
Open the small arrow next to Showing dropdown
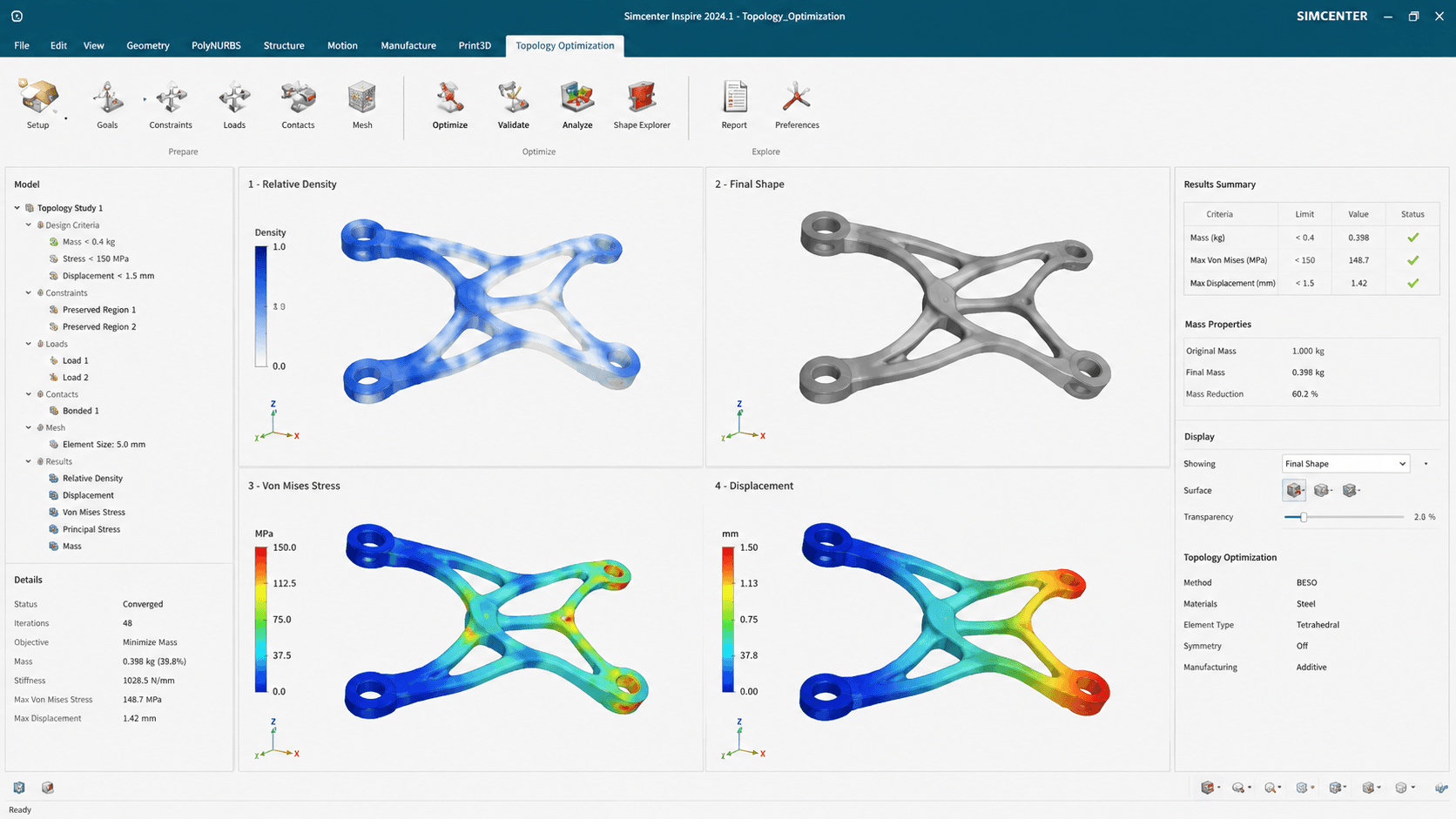[1426, 464]
